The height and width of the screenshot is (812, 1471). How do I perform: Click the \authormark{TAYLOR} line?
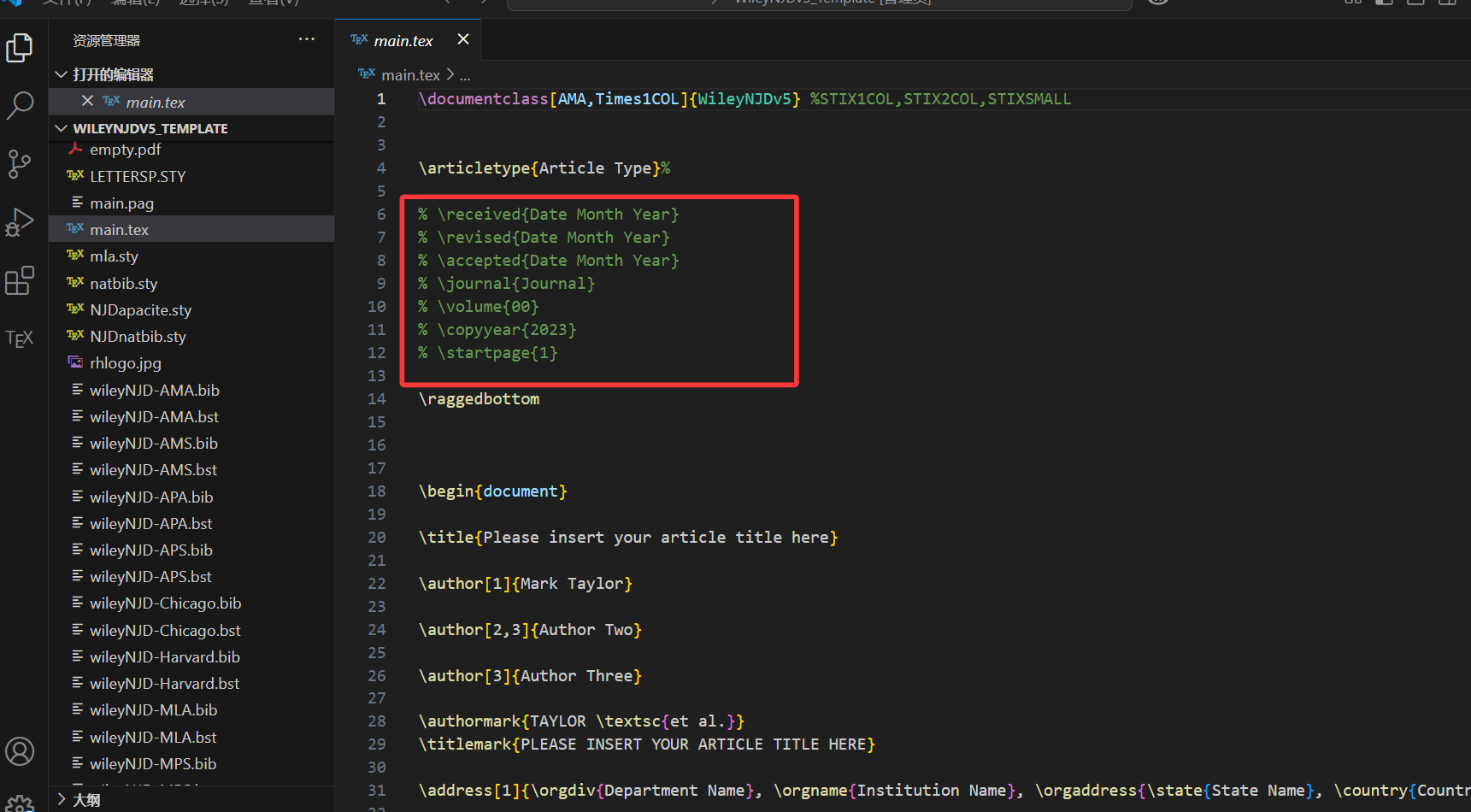582,721
